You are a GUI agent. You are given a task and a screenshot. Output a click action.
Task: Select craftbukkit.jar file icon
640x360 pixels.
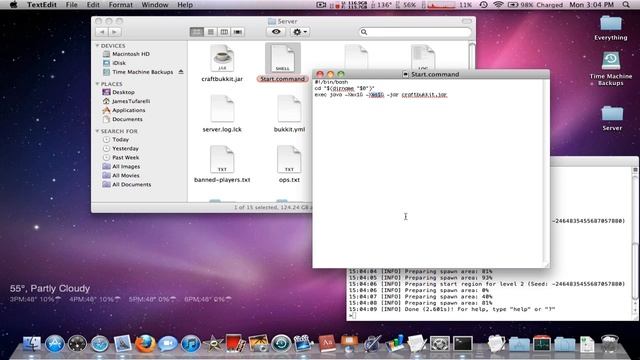(x=222, y=58)
